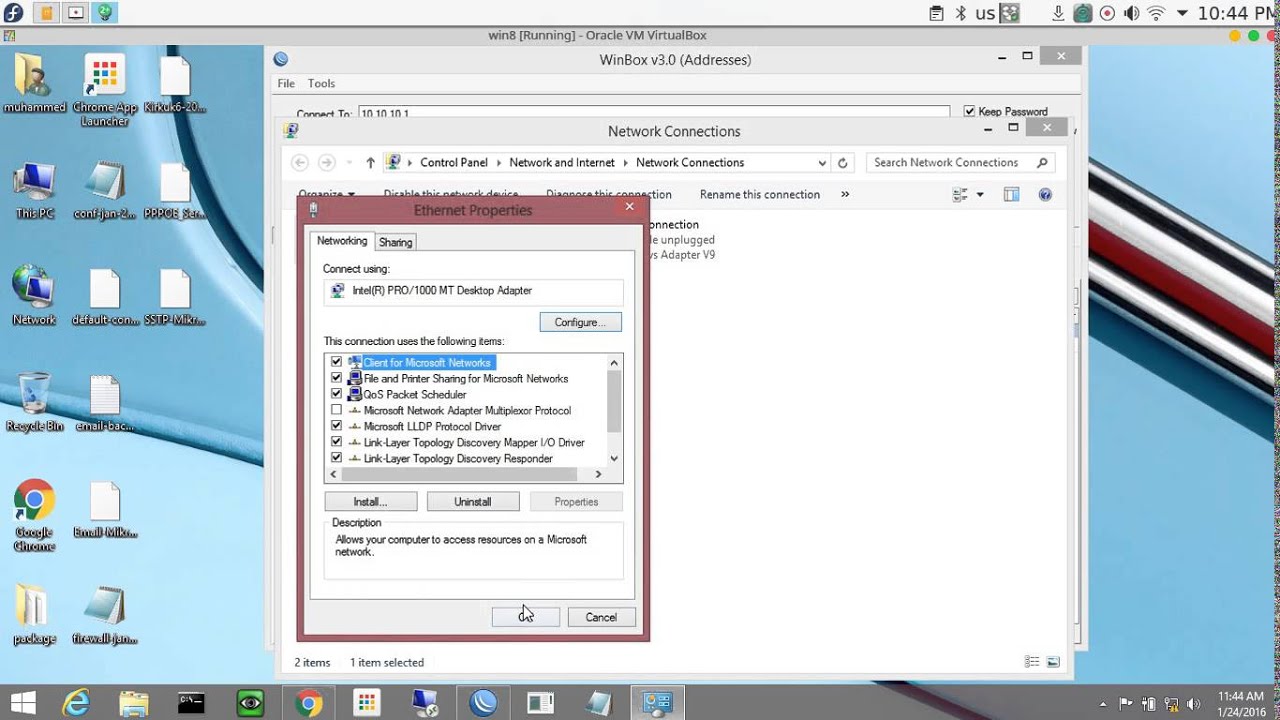Click the Wi-Fi icon in the host panel

point(1156,13)
